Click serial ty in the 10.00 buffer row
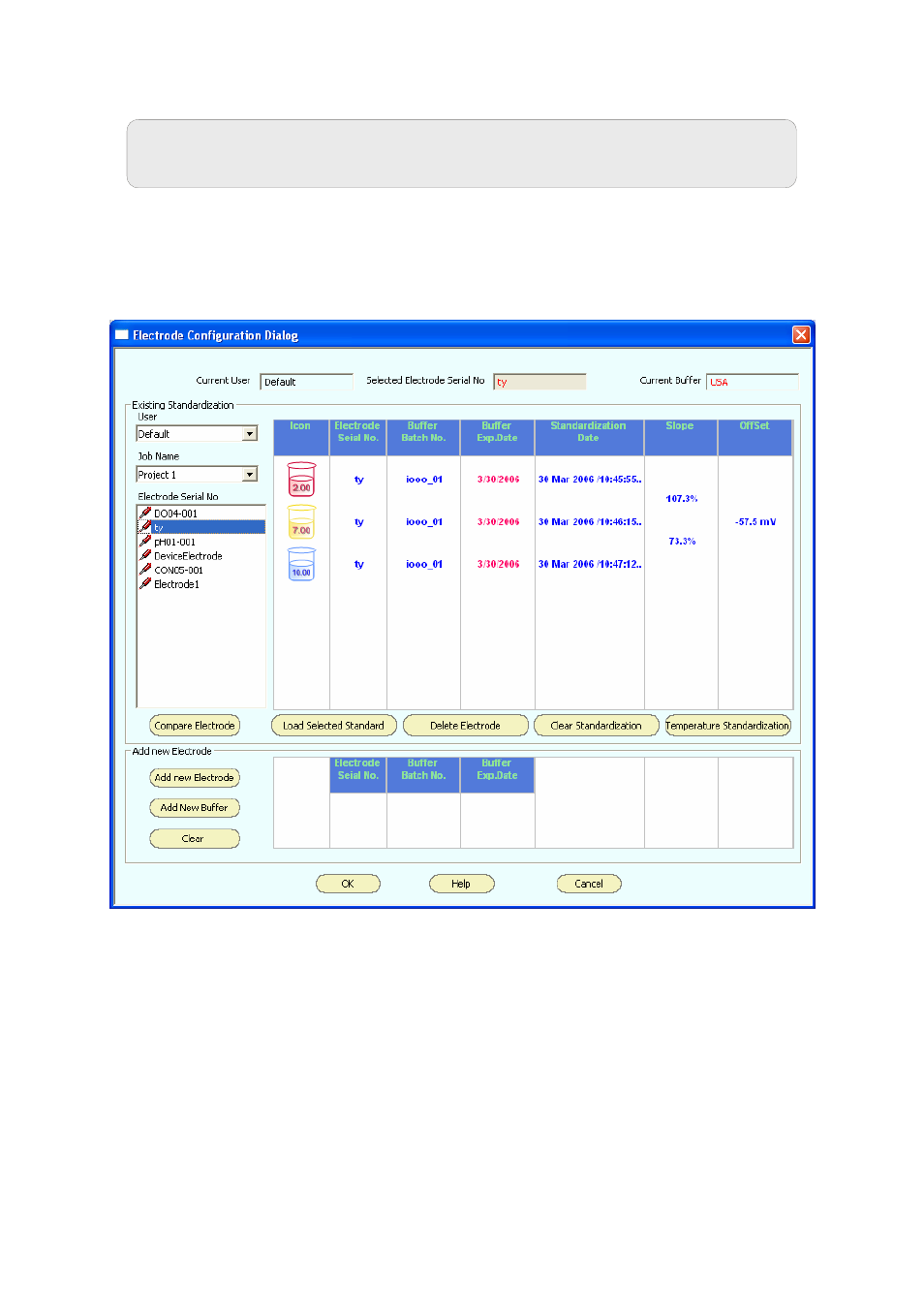The image size is (924, 1308). tap(358, 564)
